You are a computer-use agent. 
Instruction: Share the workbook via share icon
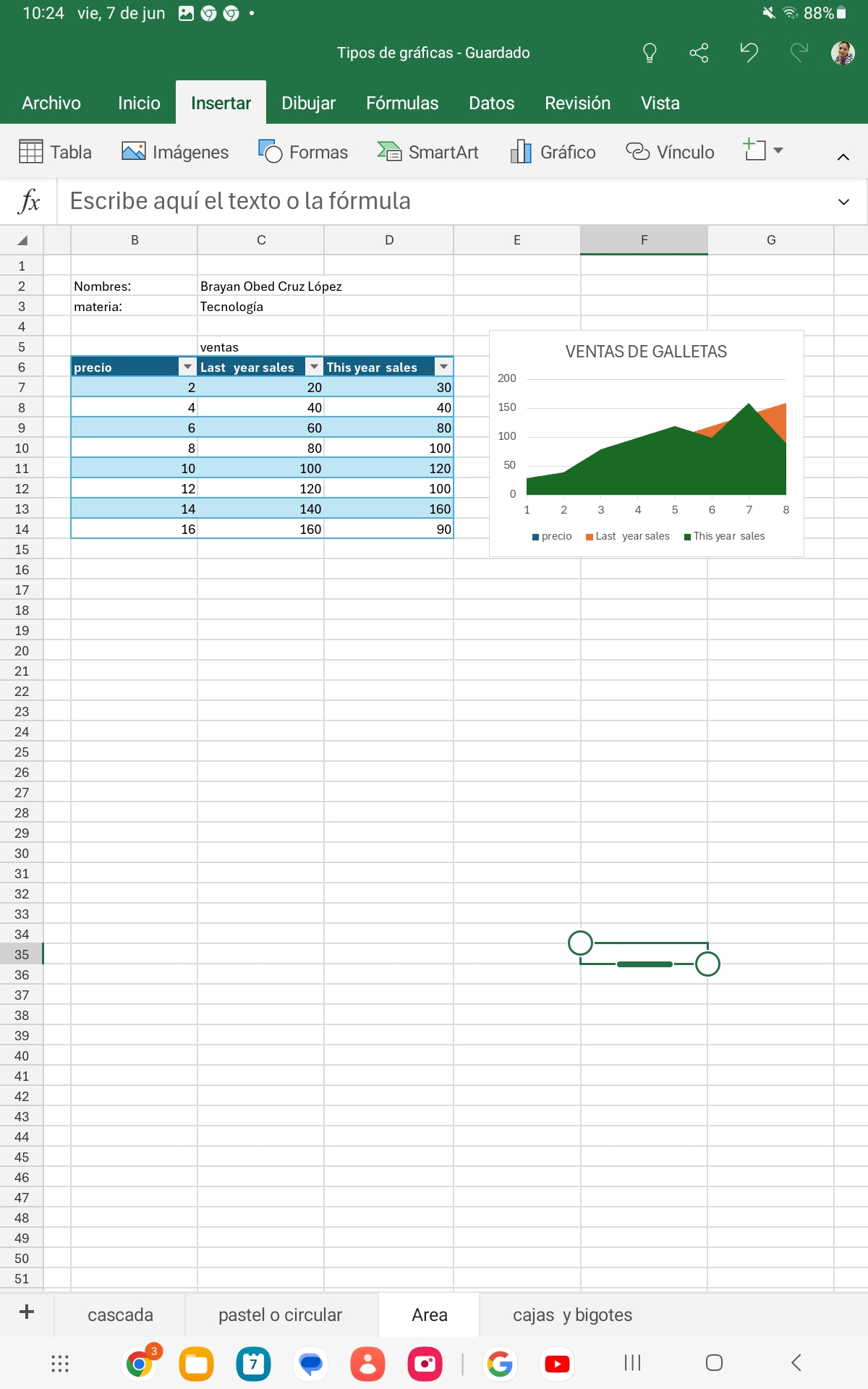[x=699, y=53]
